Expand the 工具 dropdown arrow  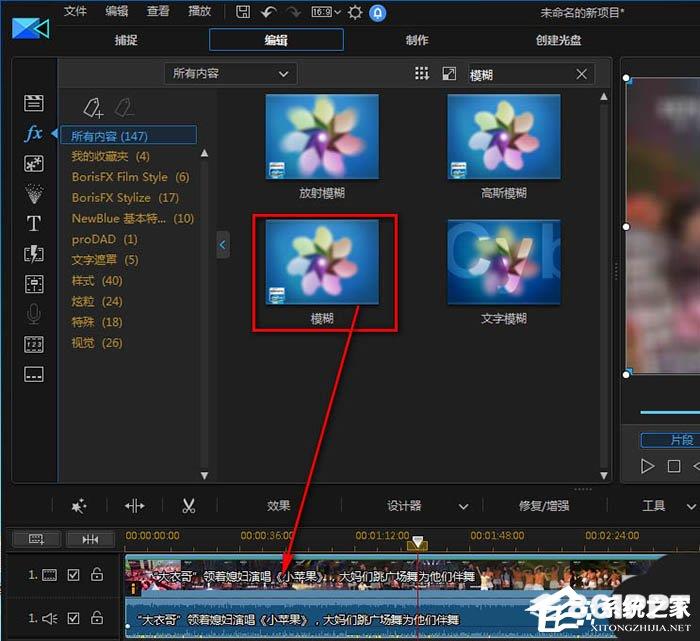point(692,507)
